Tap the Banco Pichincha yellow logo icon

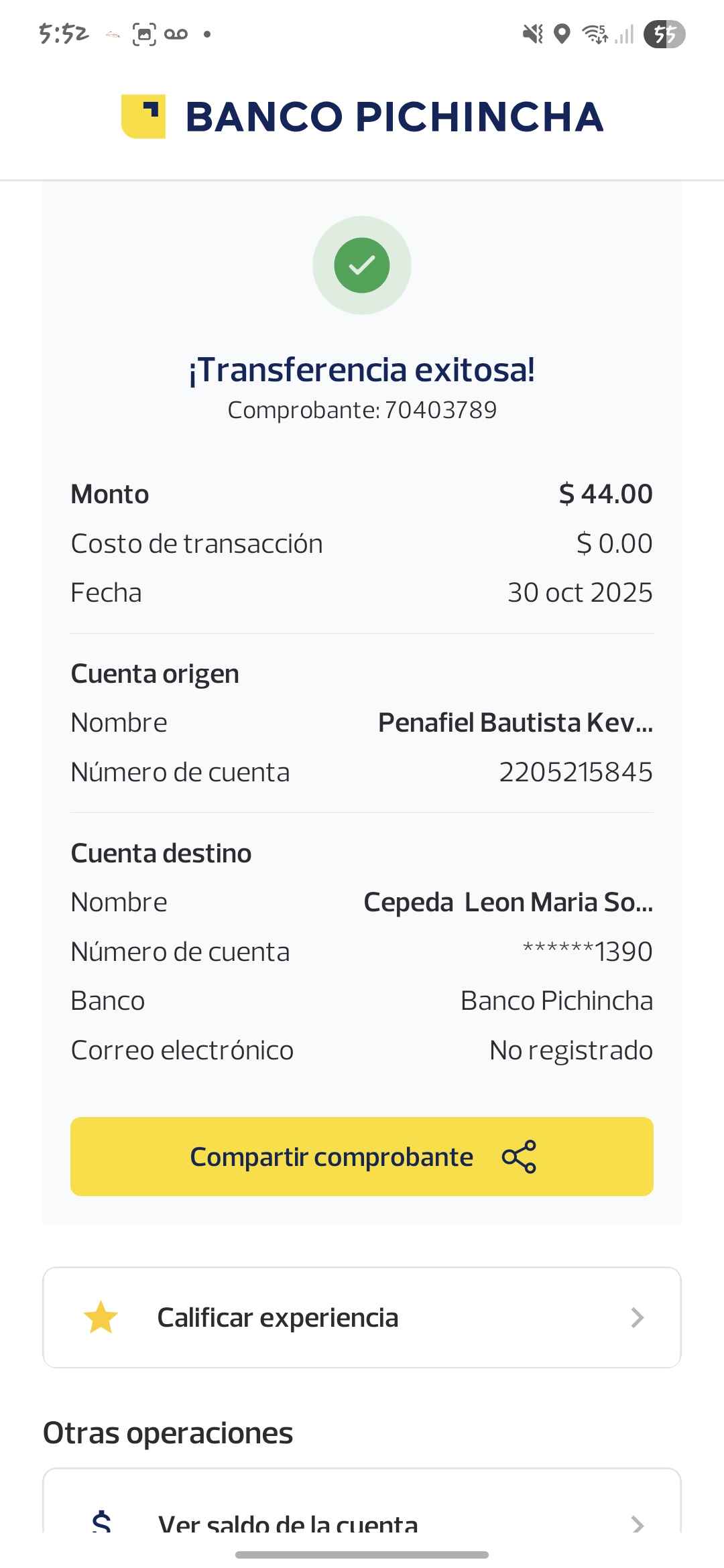[143, 117]
